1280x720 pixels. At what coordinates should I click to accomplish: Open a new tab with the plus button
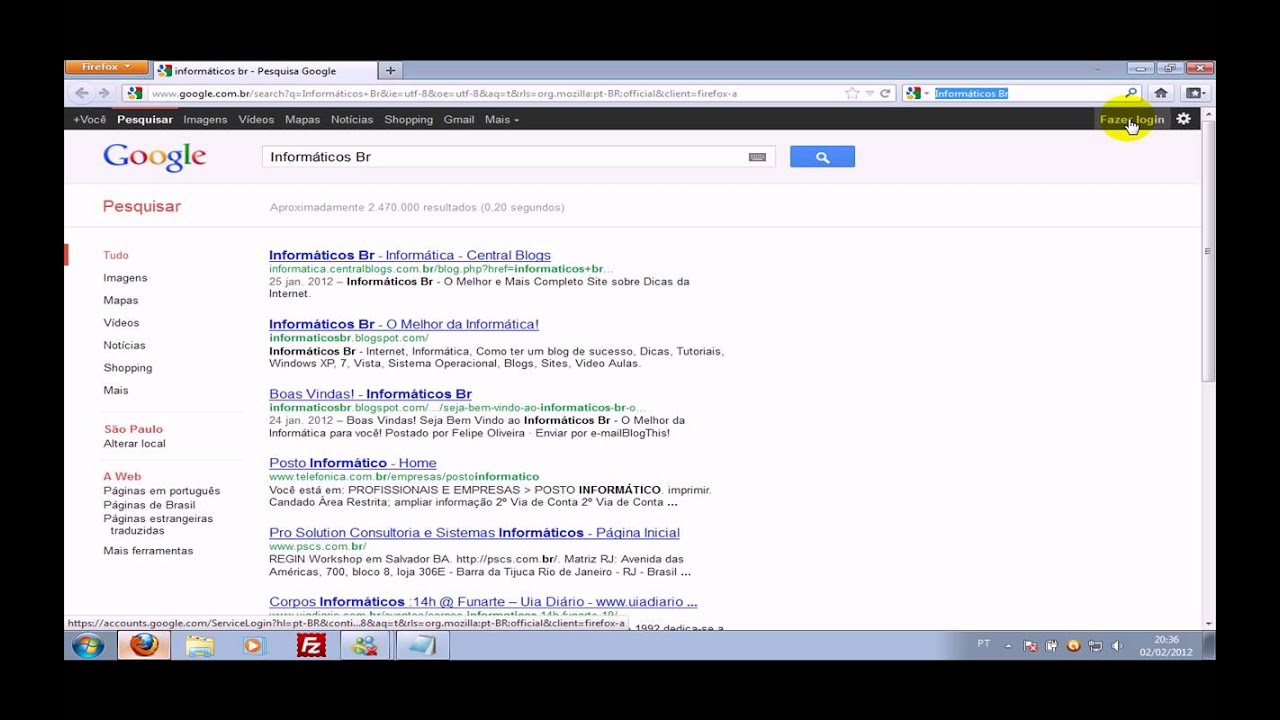tap(390, 70)
